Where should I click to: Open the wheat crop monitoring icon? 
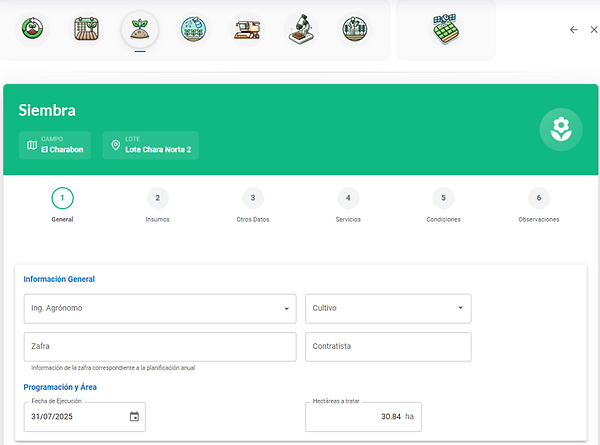355,29
